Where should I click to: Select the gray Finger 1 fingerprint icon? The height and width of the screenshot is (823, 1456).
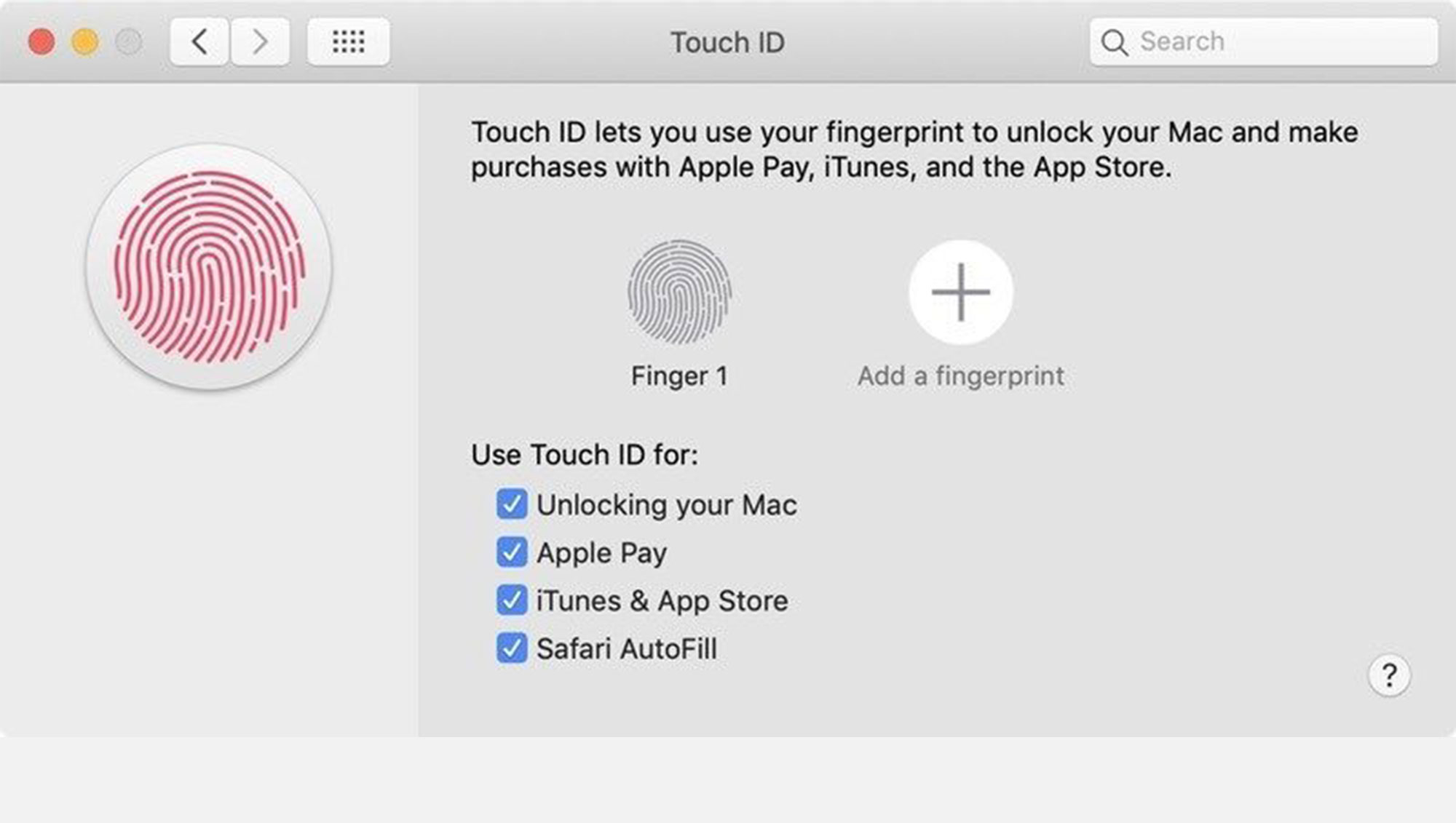(679, 292)
